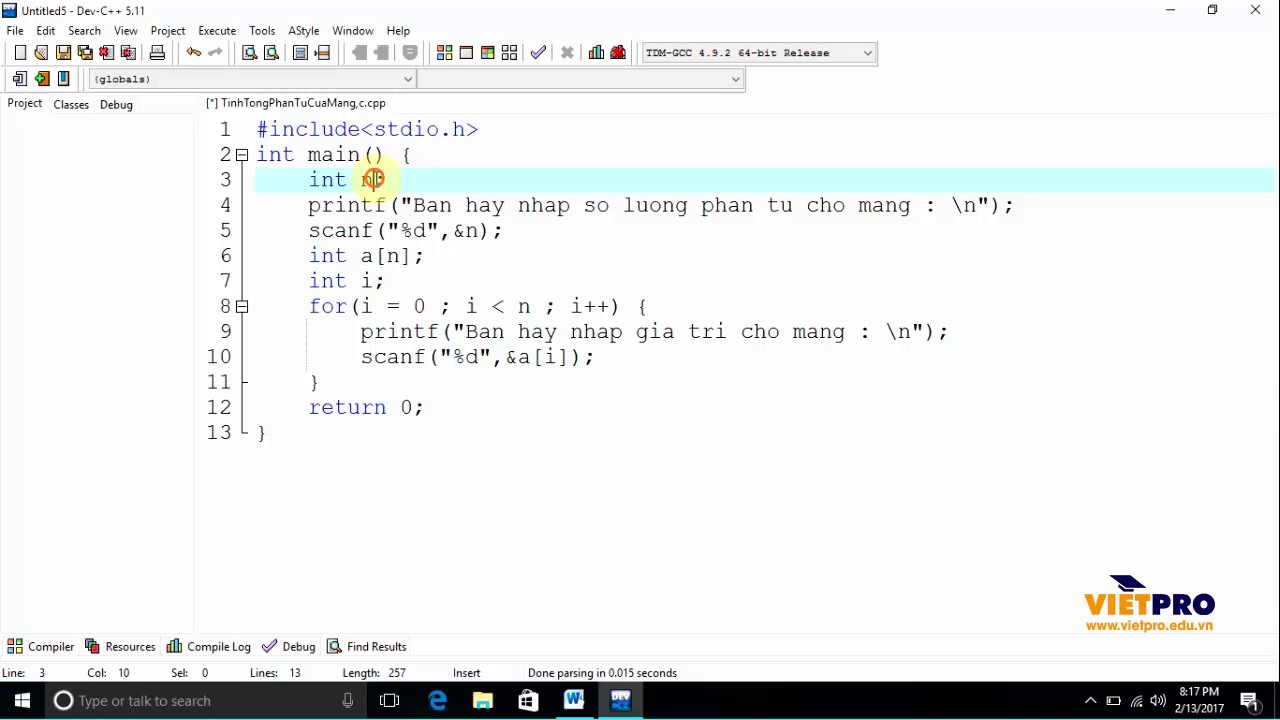Click the '#include<stdio.h>' code line

click(367, 129)
